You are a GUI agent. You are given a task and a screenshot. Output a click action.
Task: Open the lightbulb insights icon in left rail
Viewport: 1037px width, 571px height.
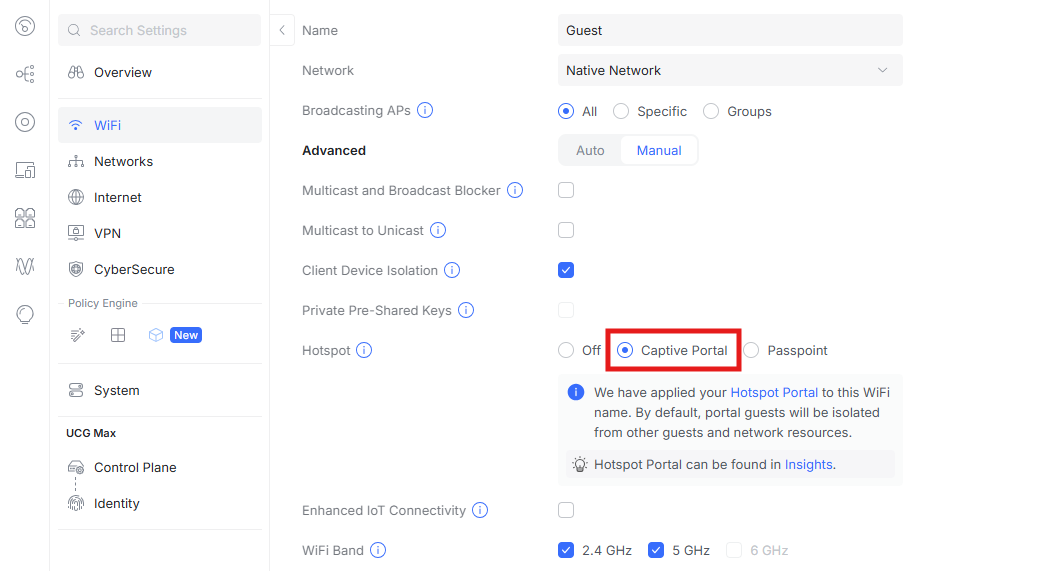pyautogui.click(x=25, y=314)
